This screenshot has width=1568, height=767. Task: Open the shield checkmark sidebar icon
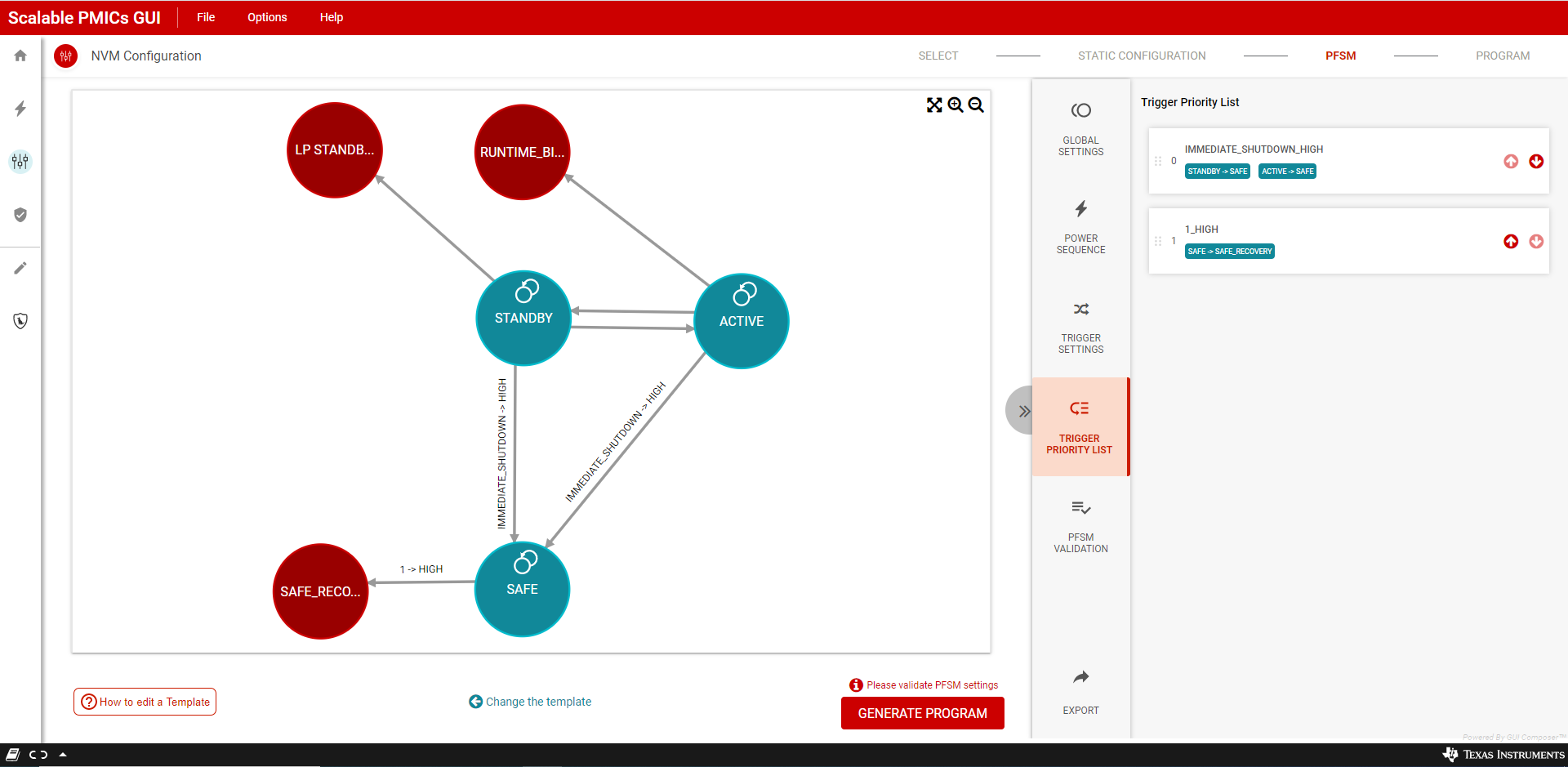pos(20,215)
